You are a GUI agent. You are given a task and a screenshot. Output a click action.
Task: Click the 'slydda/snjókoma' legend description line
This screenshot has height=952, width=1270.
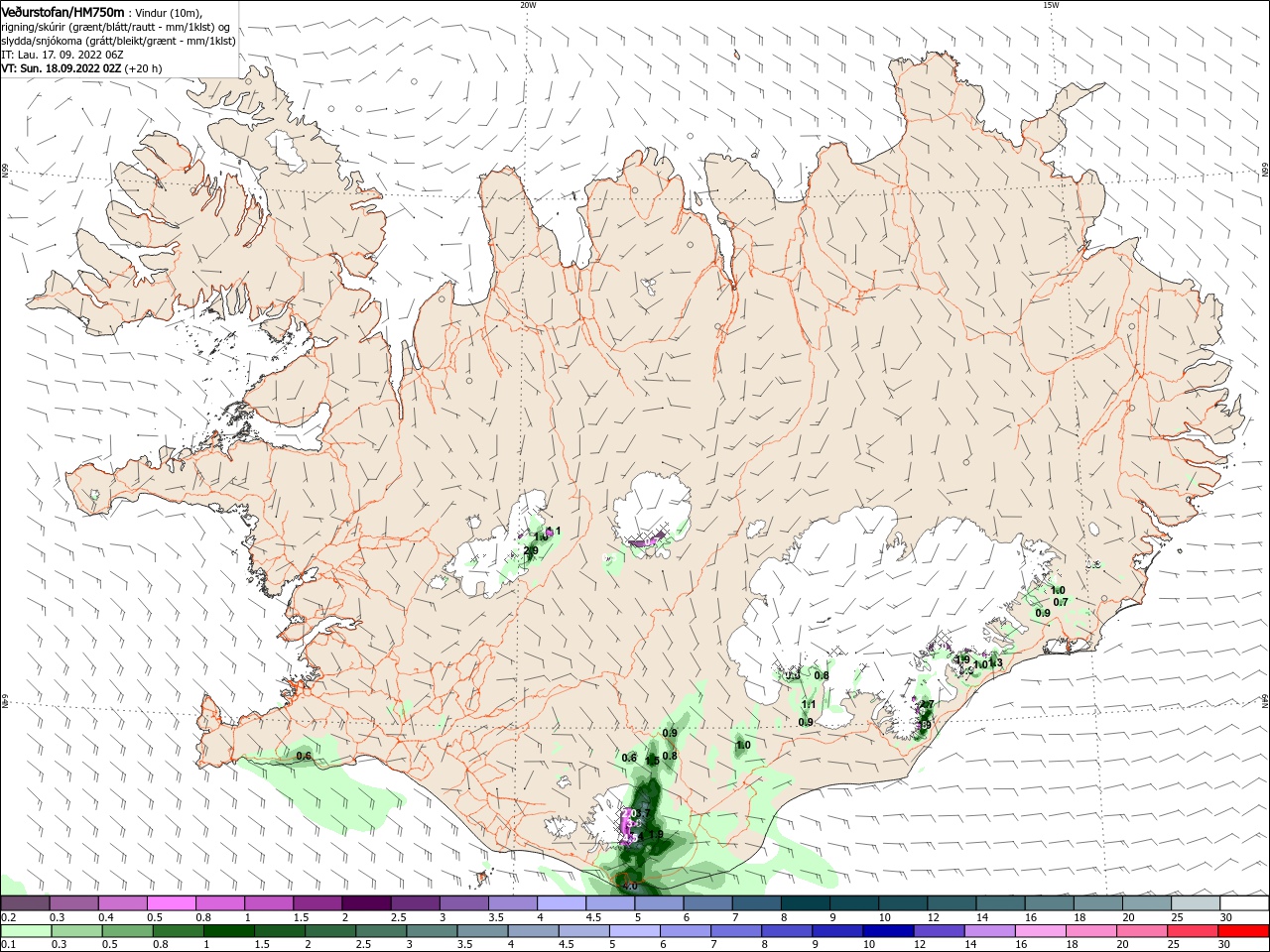pyautogui.click(x=118, y=41)
